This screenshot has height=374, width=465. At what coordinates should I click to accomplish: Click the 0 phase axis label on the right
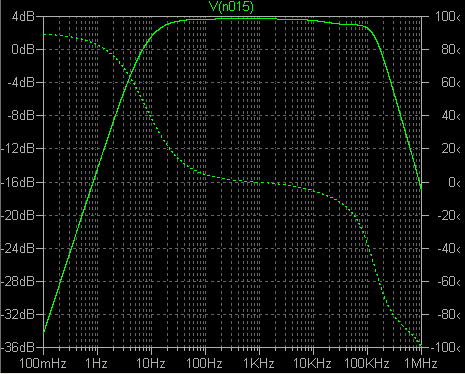click(x=454, y=182)
